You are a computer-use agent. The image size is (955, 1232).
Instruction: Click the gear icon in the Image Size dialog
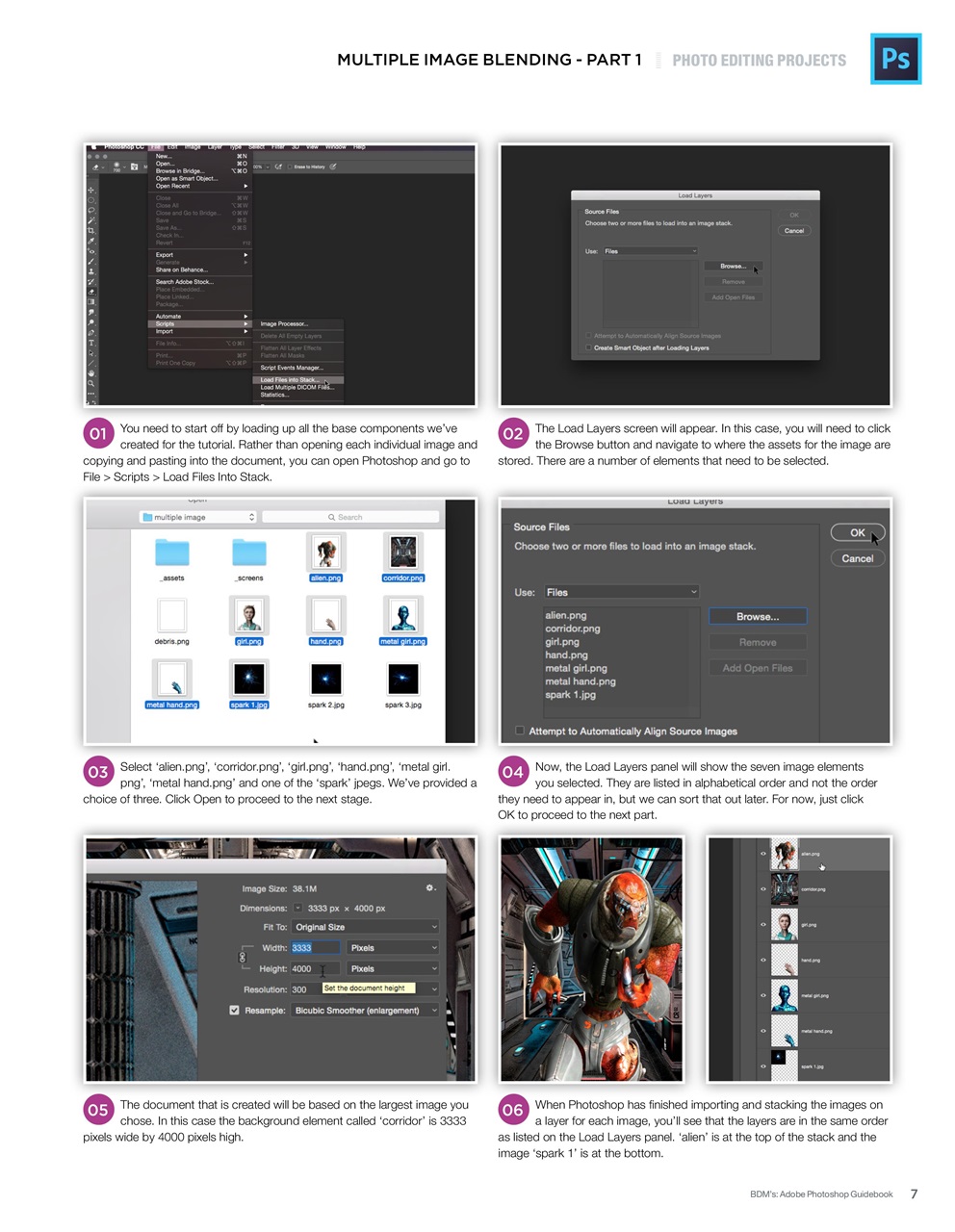(x=429, y=888)
